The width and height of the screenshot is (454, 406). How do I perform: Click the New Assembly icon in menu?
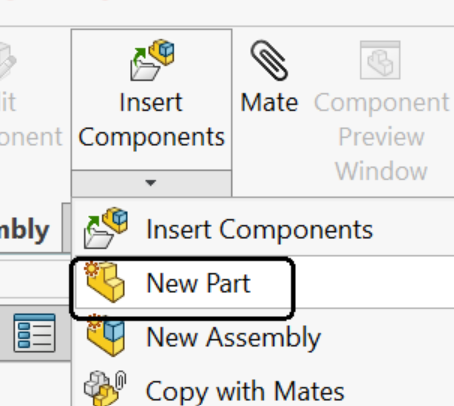click(x=105, y=335)
